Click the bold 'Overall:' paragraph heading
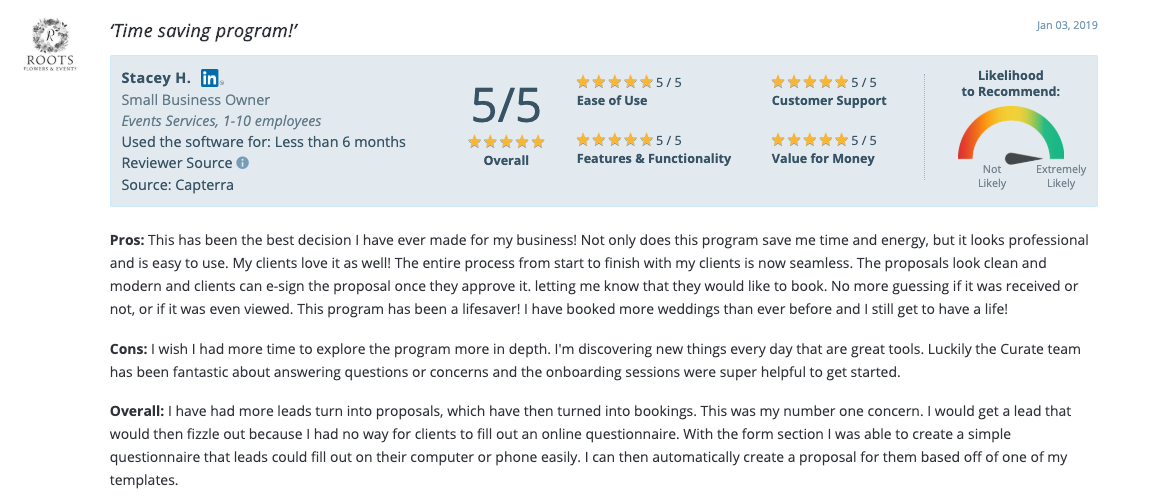Viewport: 1150px width, 504px height. [x=137, y=411]
